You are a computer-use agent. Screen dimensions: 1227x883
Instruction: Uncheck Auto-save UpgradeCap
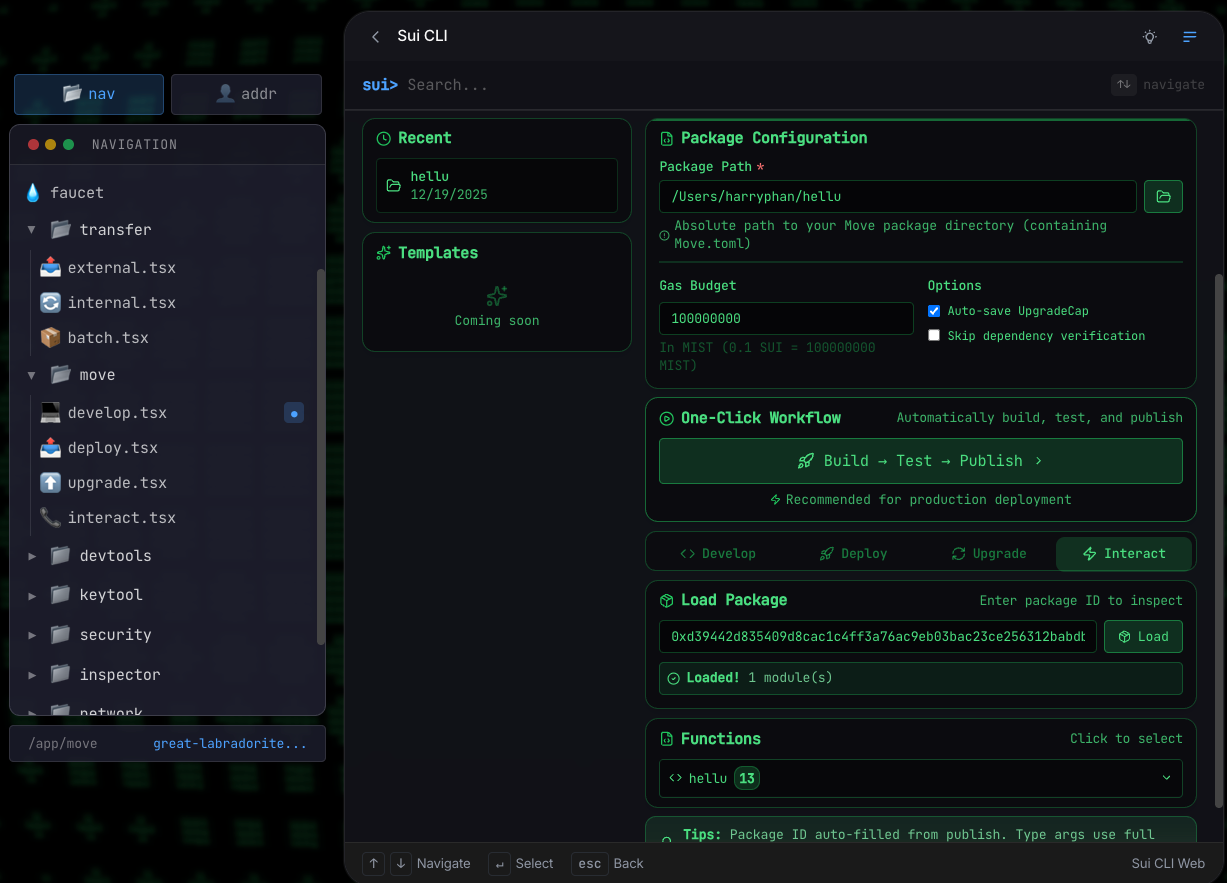933,310
